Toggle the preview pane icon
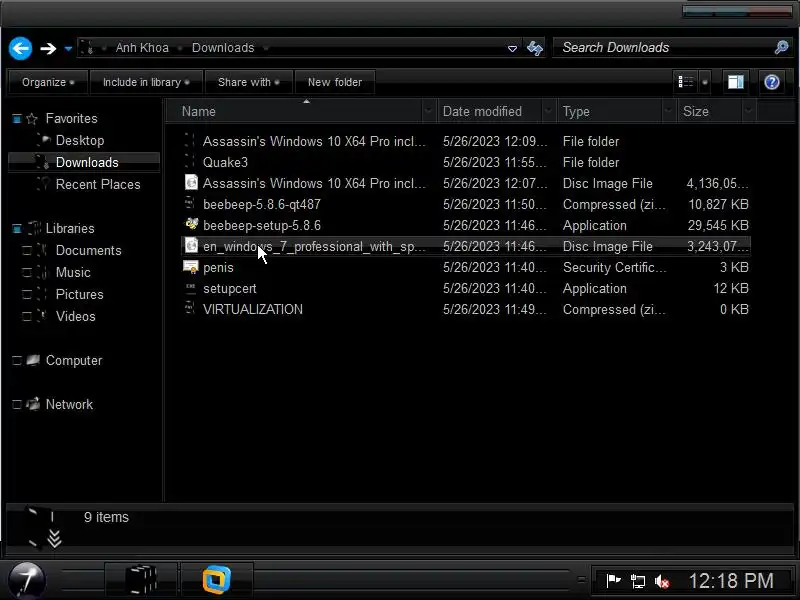 point(736,82)
